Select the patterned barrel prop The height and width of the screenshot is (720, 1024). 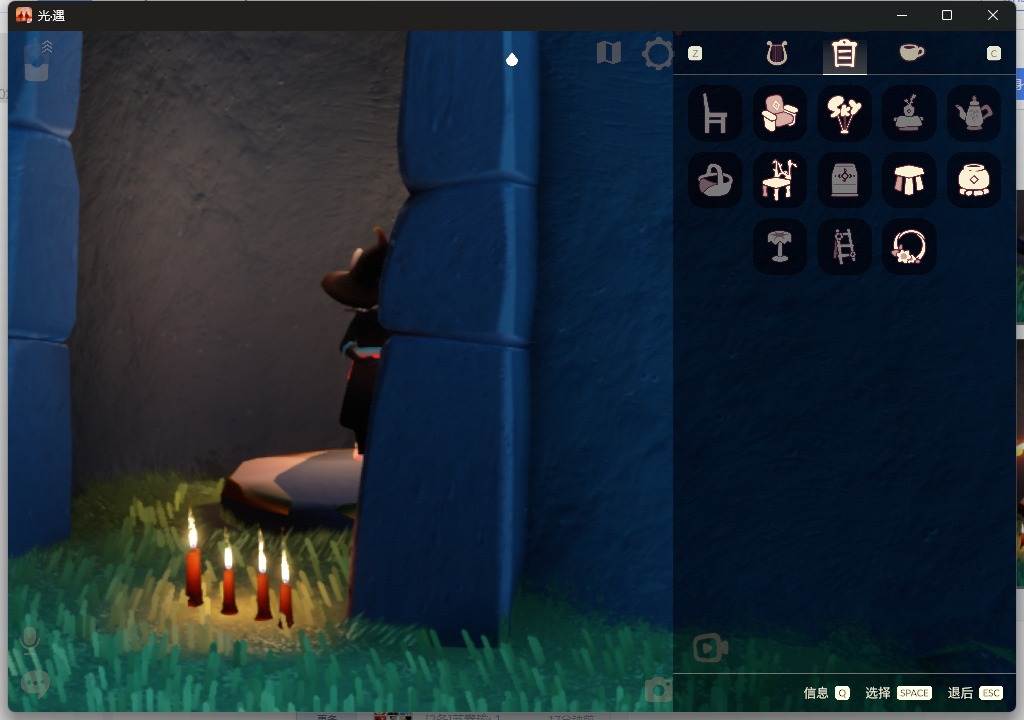(x=844, y=180)
